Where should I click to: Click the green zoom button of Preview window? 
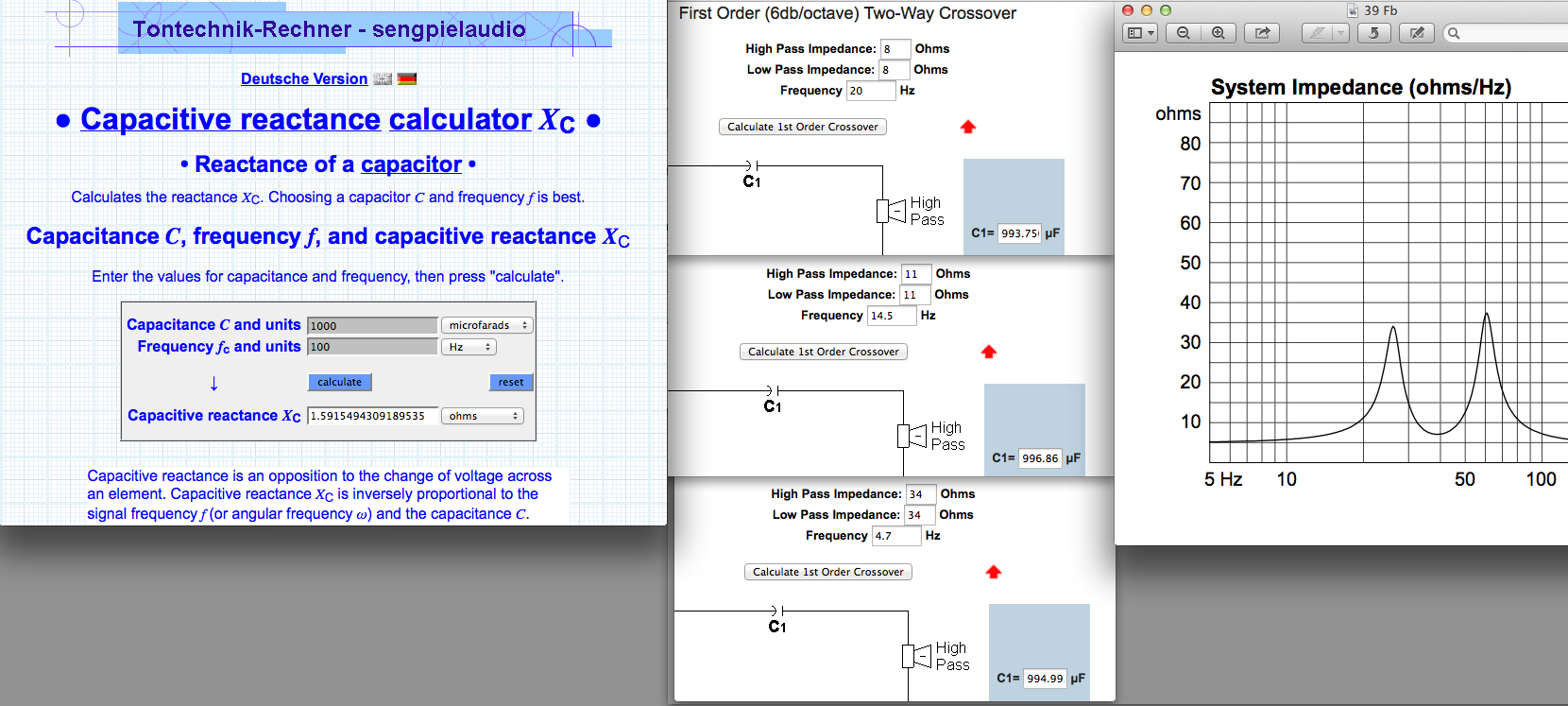click(1165, 10)
